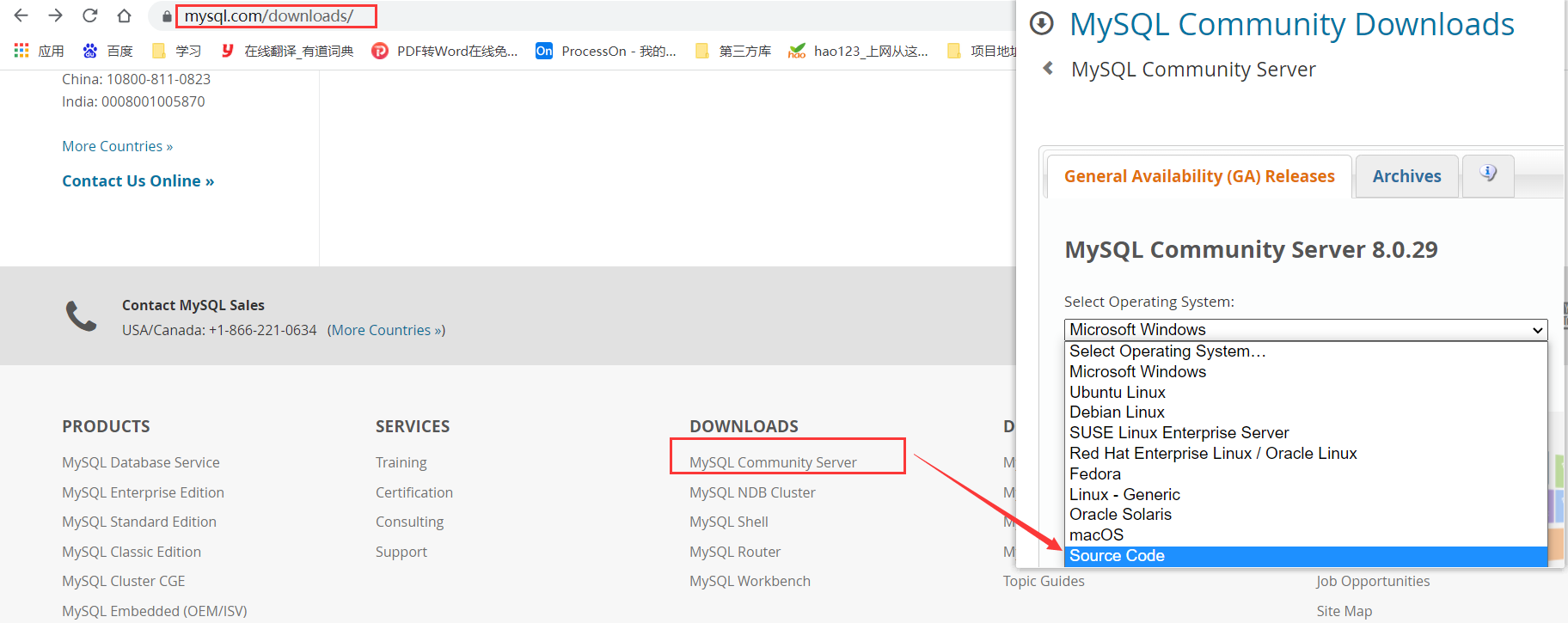This screenshot has width=1568, height=623.
Task: Open the hao123_上网从这... bookmark
Action: click(x=859, y=51)
